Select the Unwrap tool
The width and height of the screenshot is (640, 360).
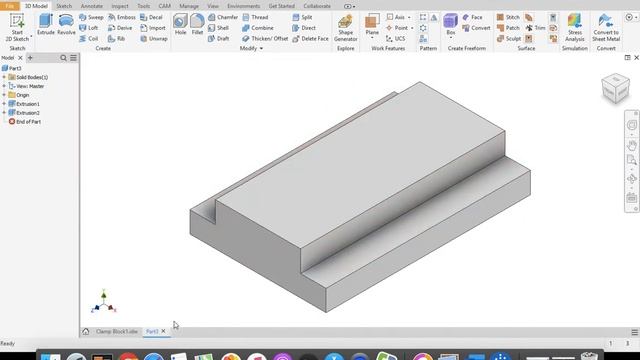click(x=153, y=38)
